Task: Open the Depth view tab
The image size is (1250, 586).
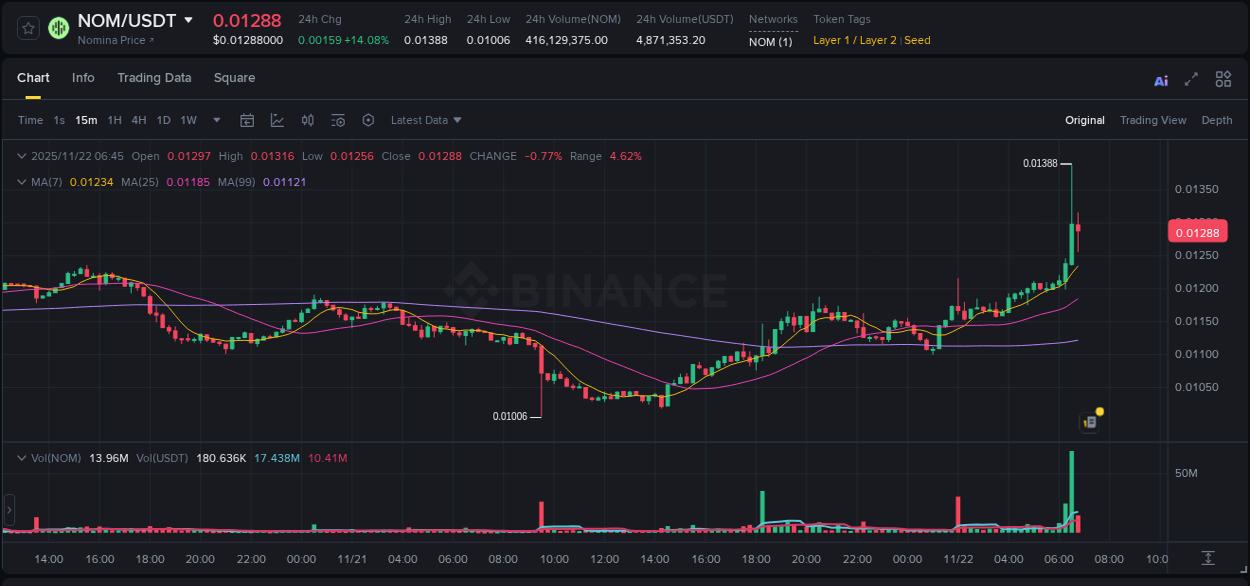Action: coord(1216,120)
